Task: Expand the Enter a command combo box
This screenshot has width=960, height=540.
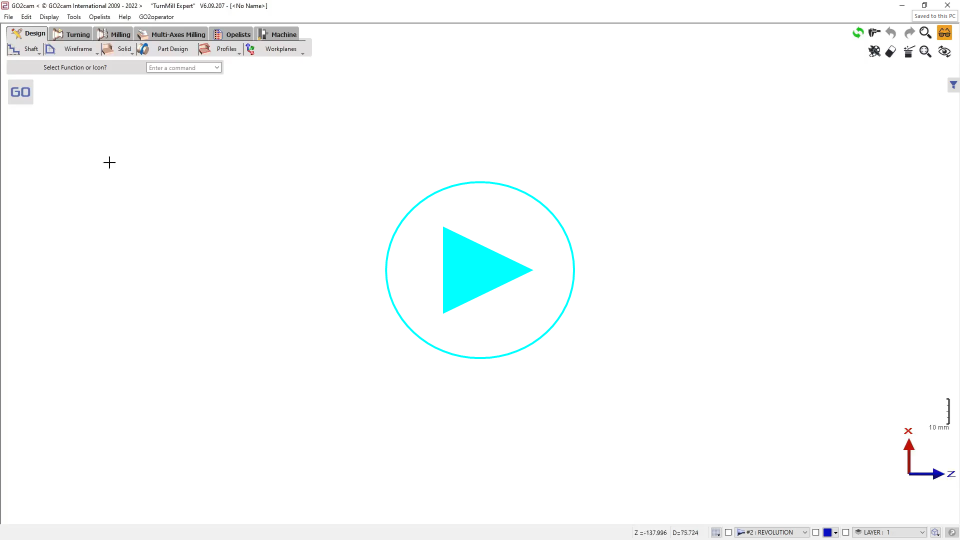Action: click(x=217, y=68)
